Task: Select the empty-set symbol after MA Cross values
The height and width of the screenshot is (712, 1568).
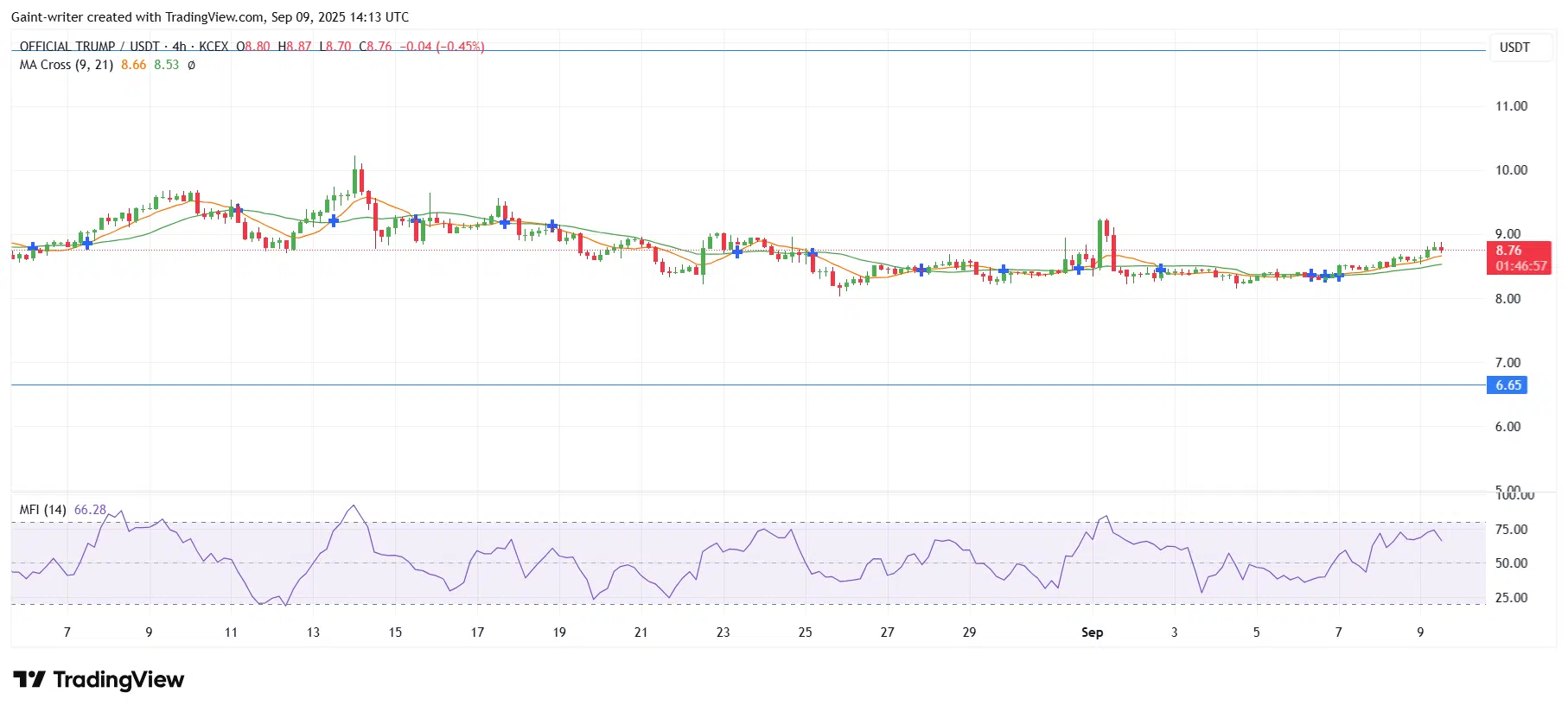Action: (191, 65)
